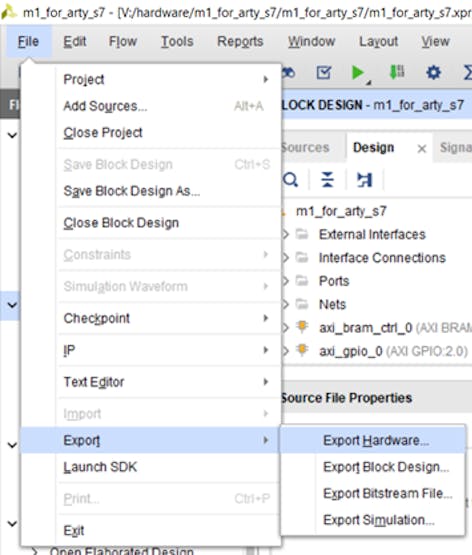
Task: Expand the axi_gpio_0 entry
Action: 286,351
